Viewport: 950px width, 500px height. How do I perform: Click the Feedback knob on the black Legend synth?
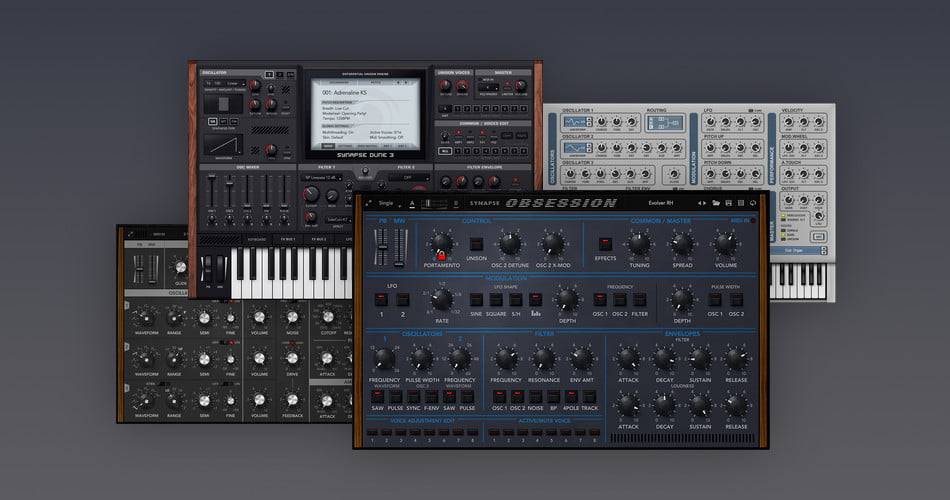coord(292,399)
